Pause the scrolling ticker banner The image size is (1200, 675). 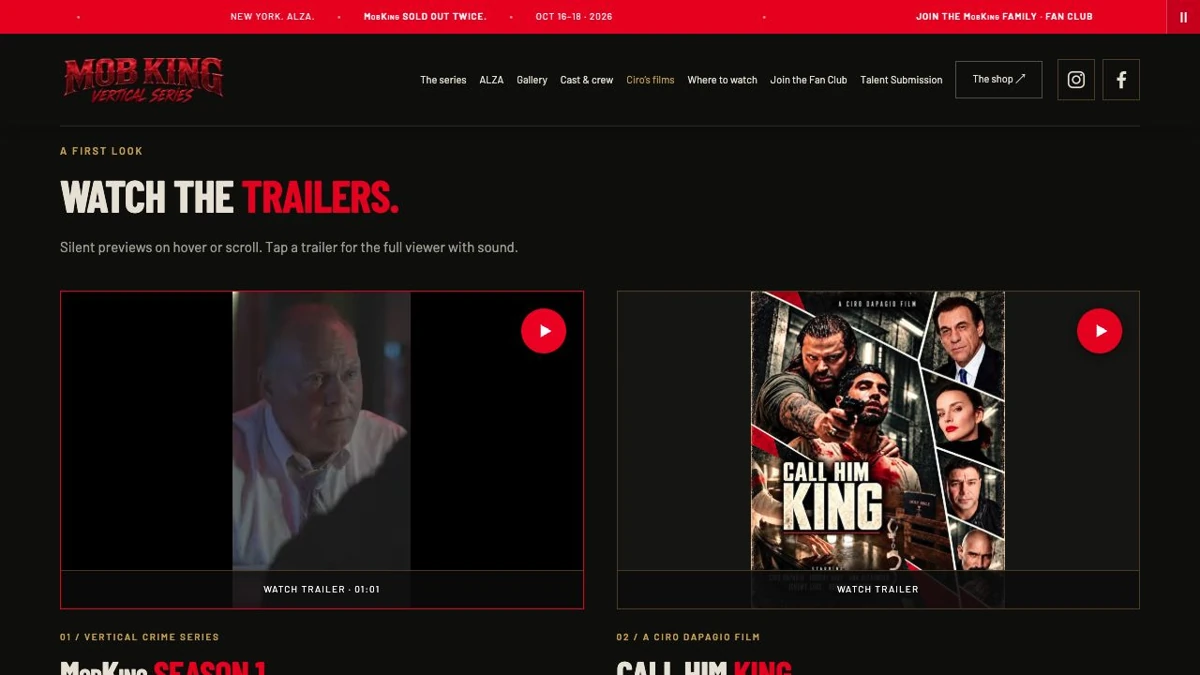[1183, 17]
